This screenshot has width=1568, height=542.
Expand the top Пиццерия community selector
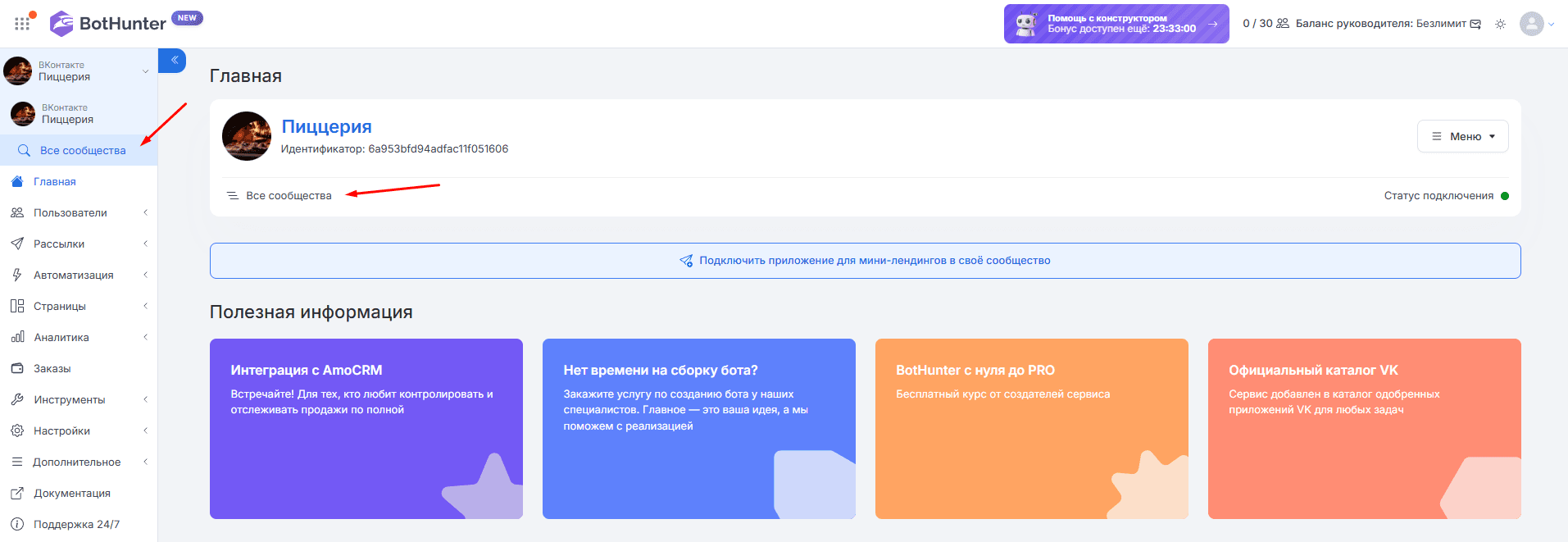tap(79, 71)
